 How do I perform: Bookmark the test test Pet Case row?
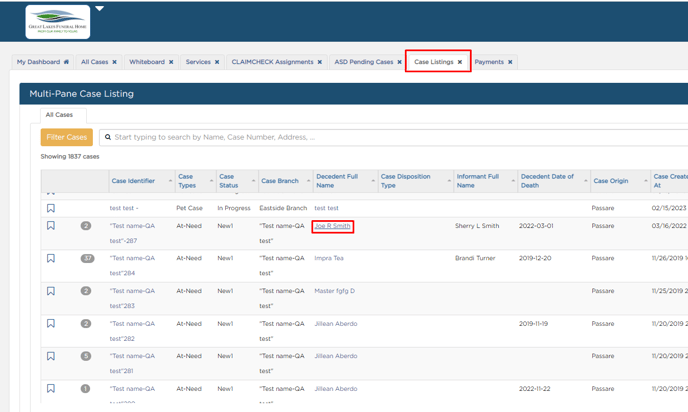click(51, 208)
